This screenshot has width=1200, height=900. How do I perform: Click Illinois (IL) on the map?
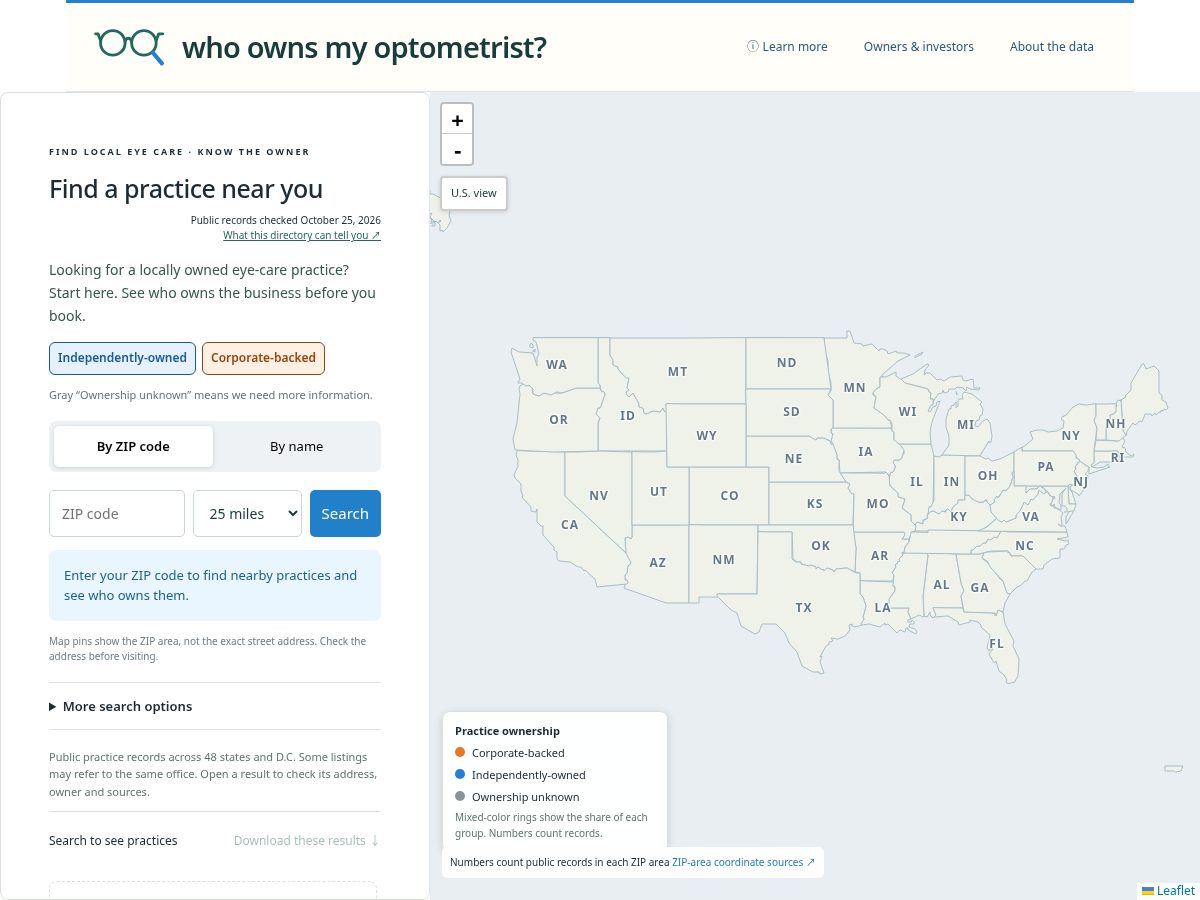tap(916, 482)
